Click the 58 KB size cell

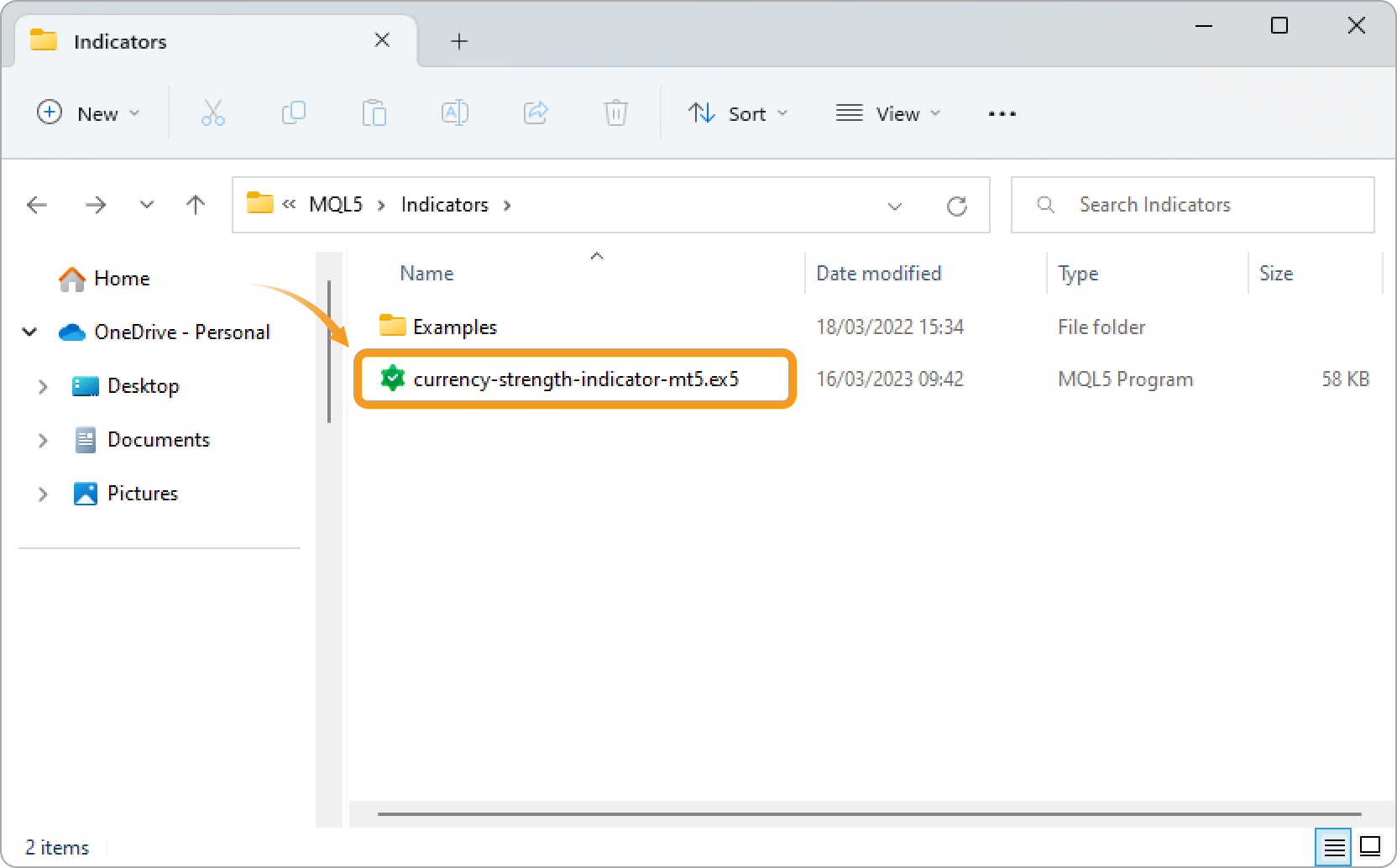1346,379
